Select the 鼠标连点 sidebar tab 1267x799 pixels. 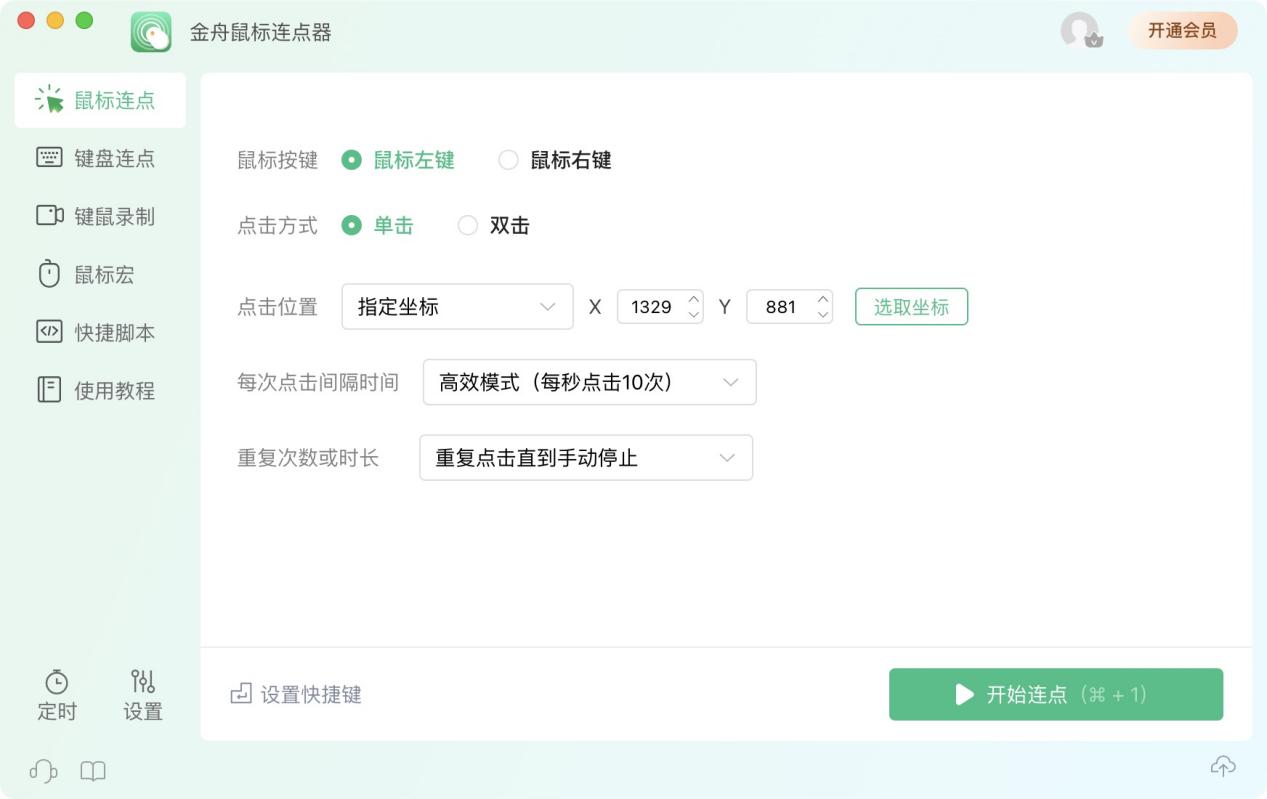click(x=100, y=100)
